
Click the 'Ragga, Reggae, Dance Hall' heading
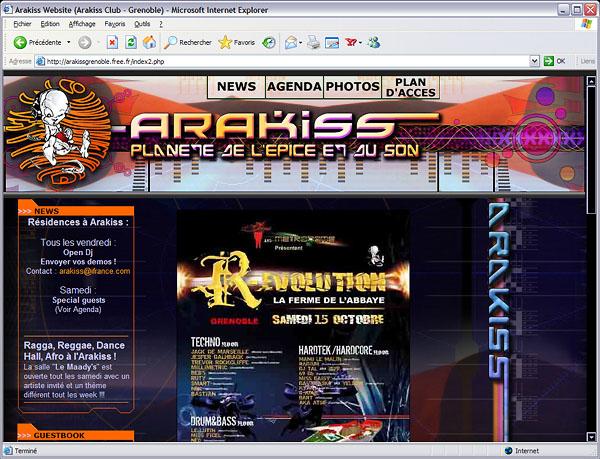(x=74, y=351)
